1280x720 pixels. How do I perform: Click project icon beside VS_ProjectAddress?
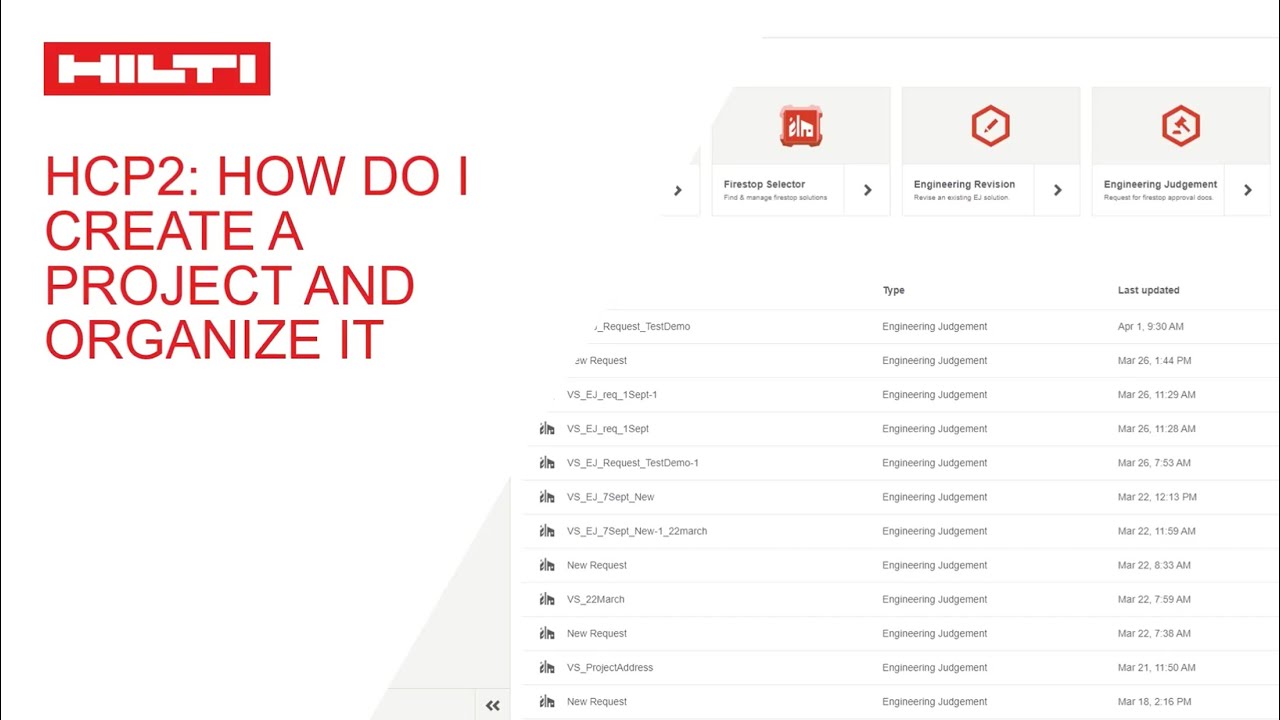547,667
